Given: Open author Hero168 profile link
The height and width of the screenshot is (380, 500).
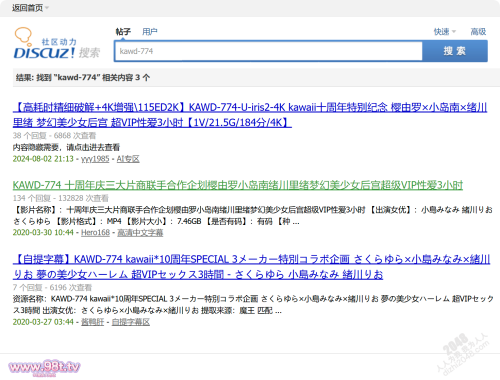Looking at the screenshot, I should (x=95, y=233).
